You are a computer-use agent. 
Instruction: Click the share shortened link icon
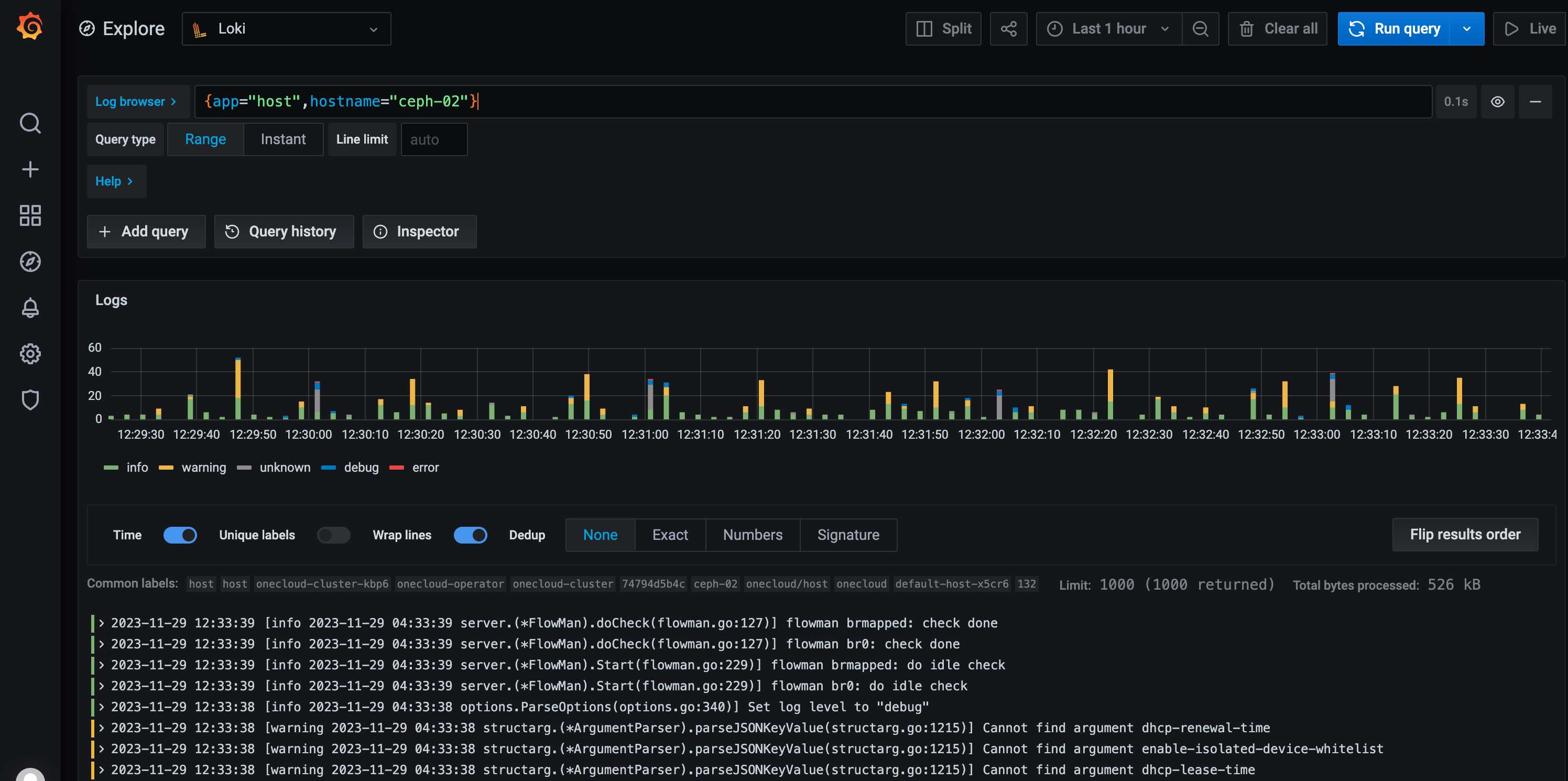[x=1008, y=29]
